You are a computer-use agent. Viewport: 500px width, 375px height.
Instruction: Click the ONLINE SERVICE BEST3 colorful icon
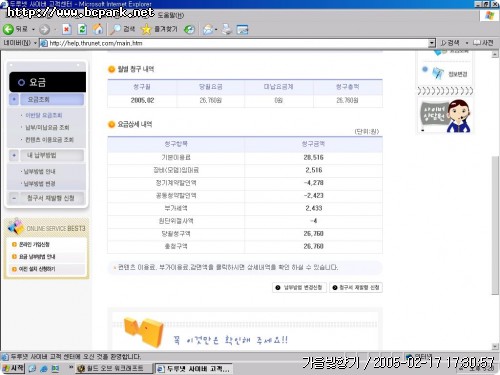[16, 226]
